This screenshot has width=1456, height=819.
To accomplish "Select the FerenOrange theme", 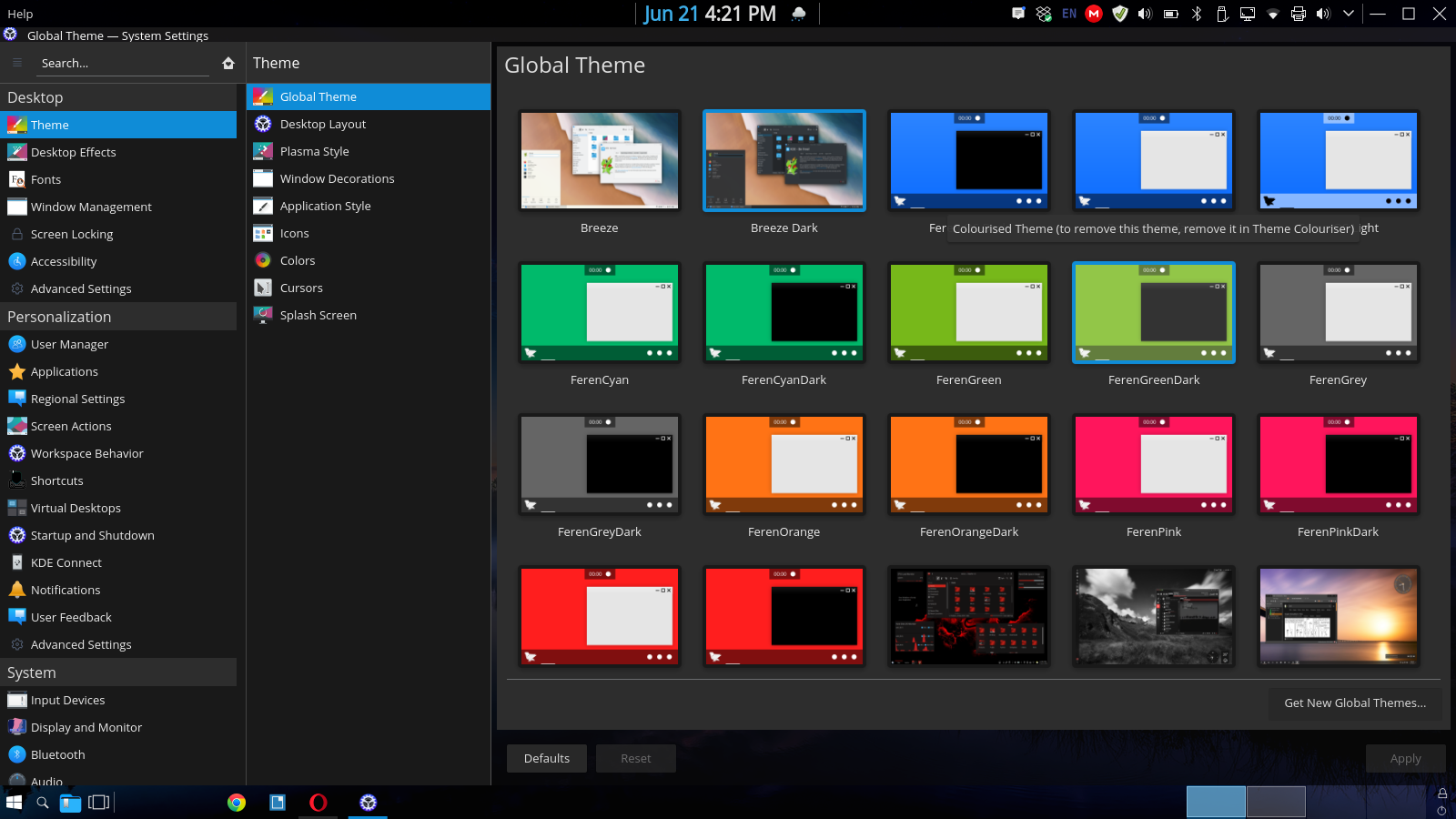I will [x=784, y=464].
